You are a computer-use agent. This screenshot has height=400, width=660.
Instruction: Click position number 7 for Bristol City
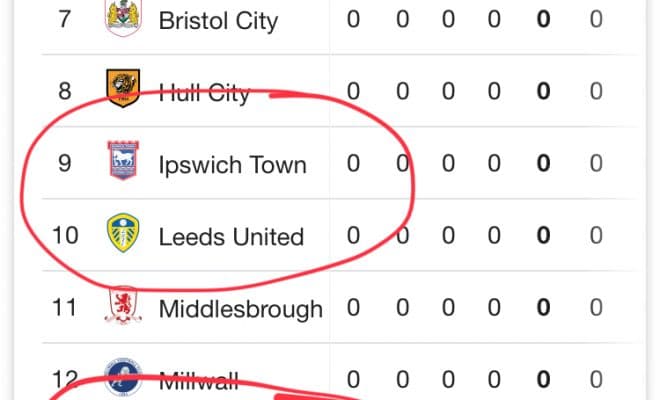tap(64, 19)
